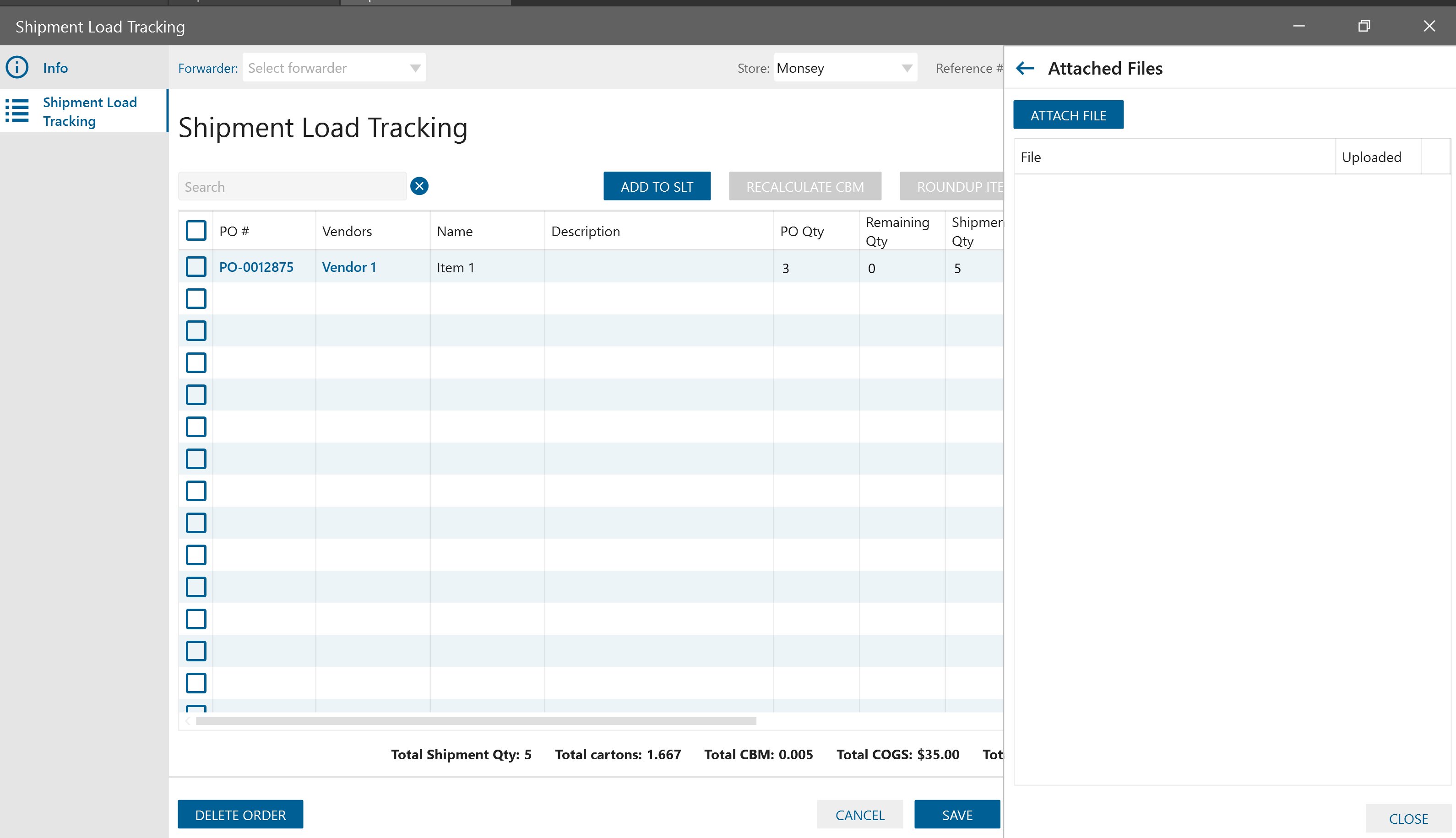Clear the search with the X icon
This screenshot has width=1456, height=838.
click(x=419, y=186)
